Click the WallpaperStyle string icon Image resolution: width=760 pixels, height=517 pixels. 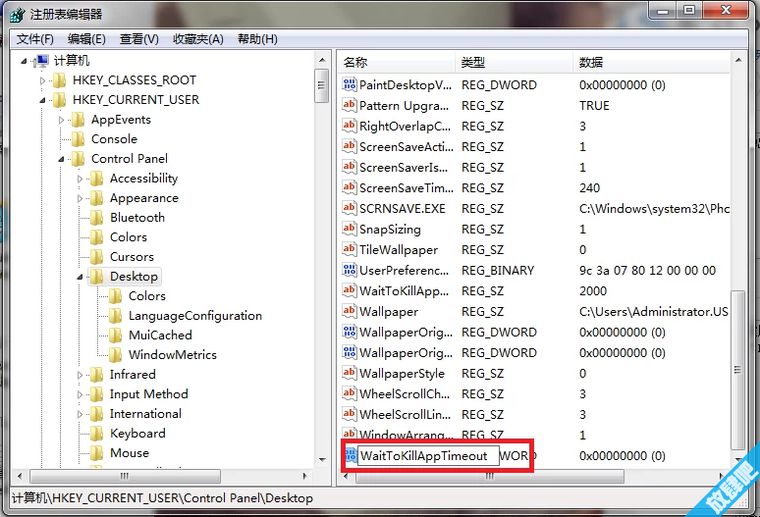[x=349, y=373]
